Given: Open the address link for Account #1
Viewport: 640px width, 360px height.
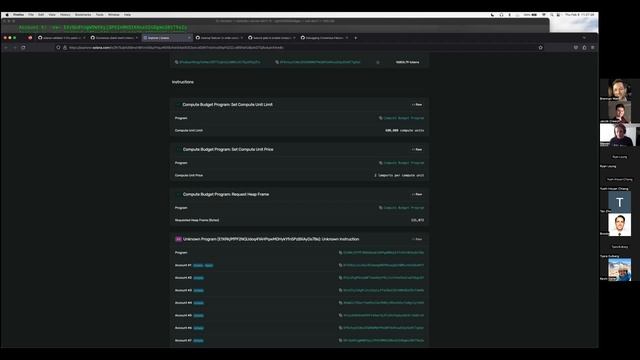Looking at the screenshot, I should [383, 265].
